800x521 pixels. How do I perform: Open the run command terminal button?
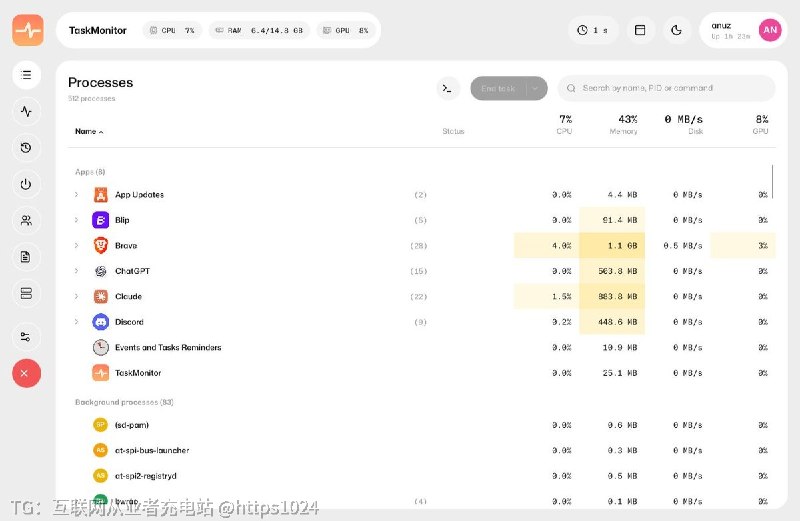coord(447,88)
